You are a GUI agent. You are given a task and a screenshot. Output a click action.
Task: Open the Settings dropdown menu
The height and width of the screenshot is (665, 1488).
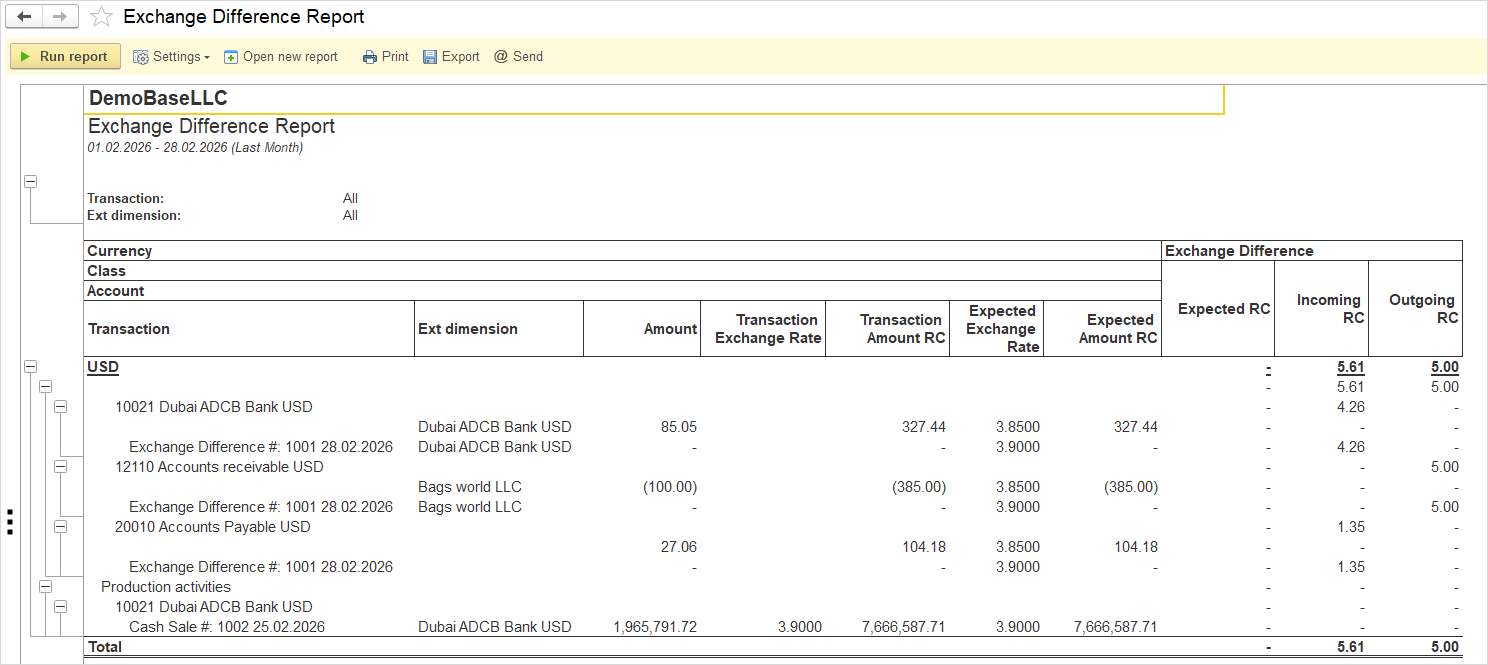(x=207, y=57)
